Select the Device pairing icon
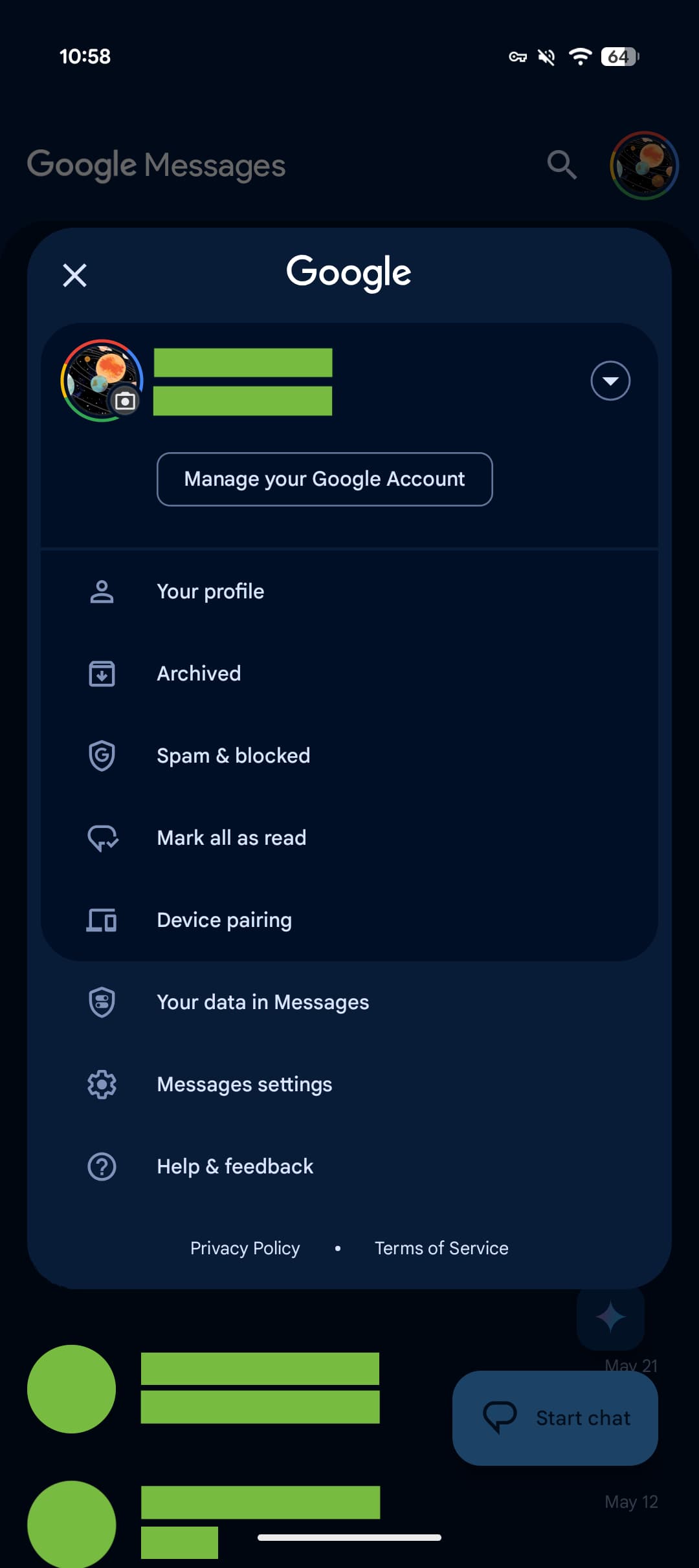Image resolution: width=699 pixels, height=1568 pixels. [102, 920]
